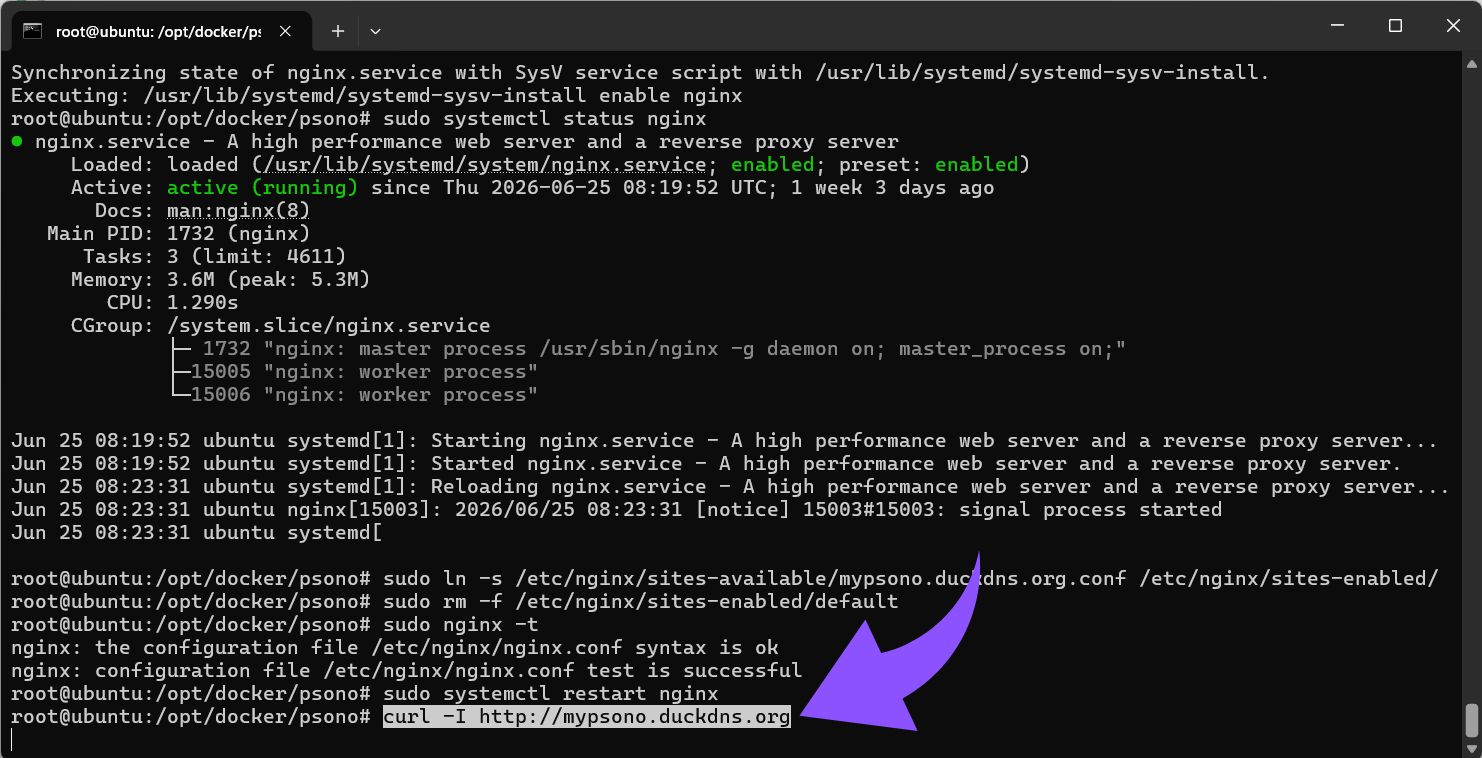1482x758 pixels.
Task: Click 'Tasks: 3 (limit: 4611)' line
Action: pyautogui.click(x=215, y=257)
